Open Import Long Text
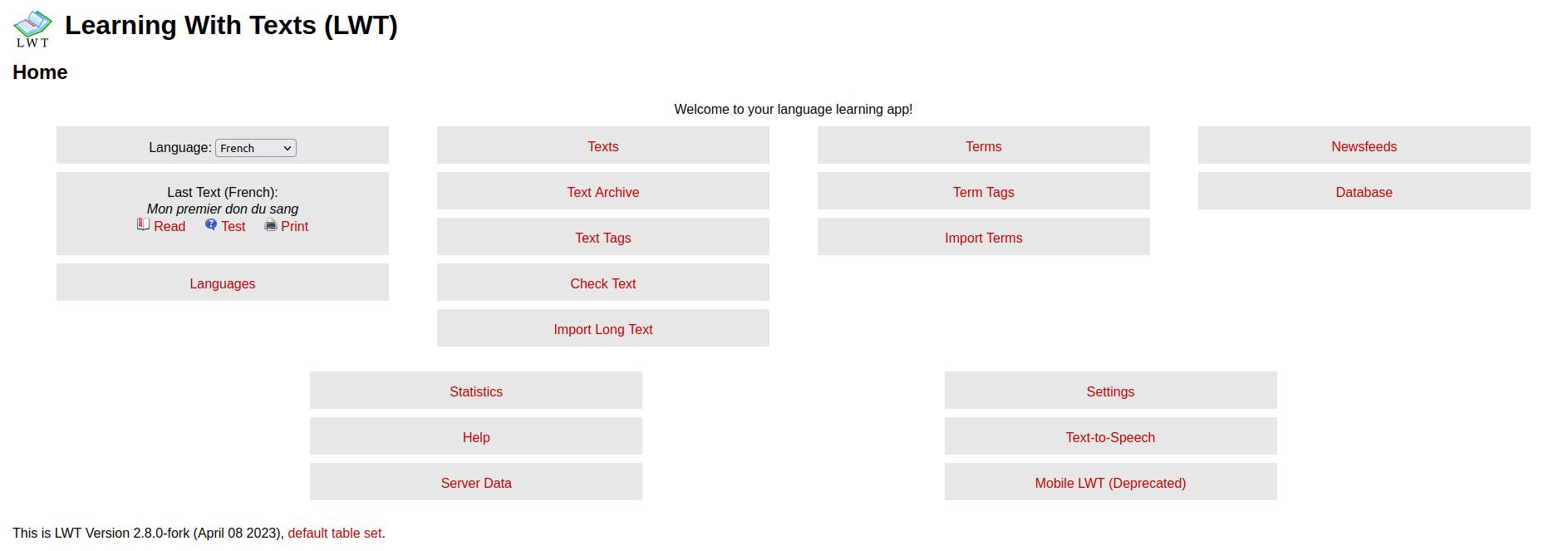 pyautogui.click(x=602, y=329)
